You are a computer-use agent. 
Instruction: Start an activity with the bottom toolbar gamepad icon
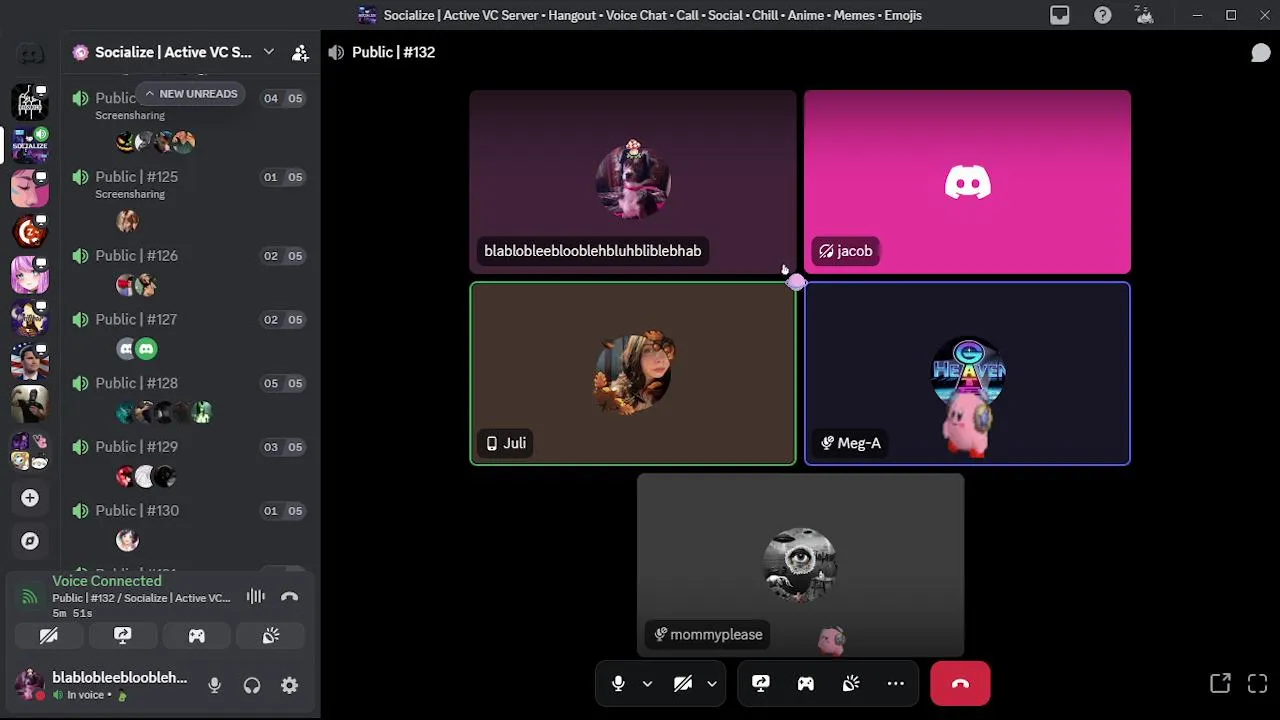[x=806, y=684]
